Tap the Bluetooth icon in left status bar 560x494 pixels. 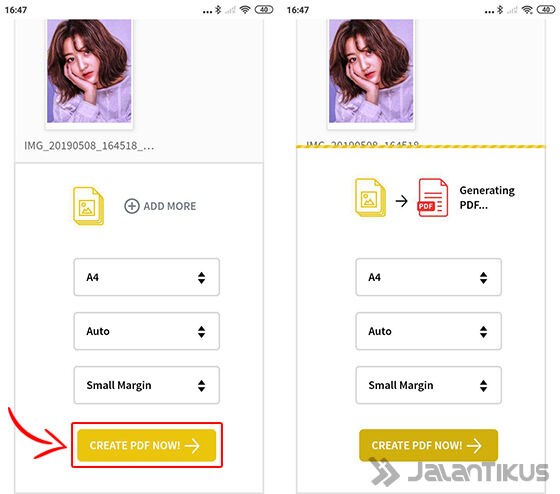click(x=218, y=10)
